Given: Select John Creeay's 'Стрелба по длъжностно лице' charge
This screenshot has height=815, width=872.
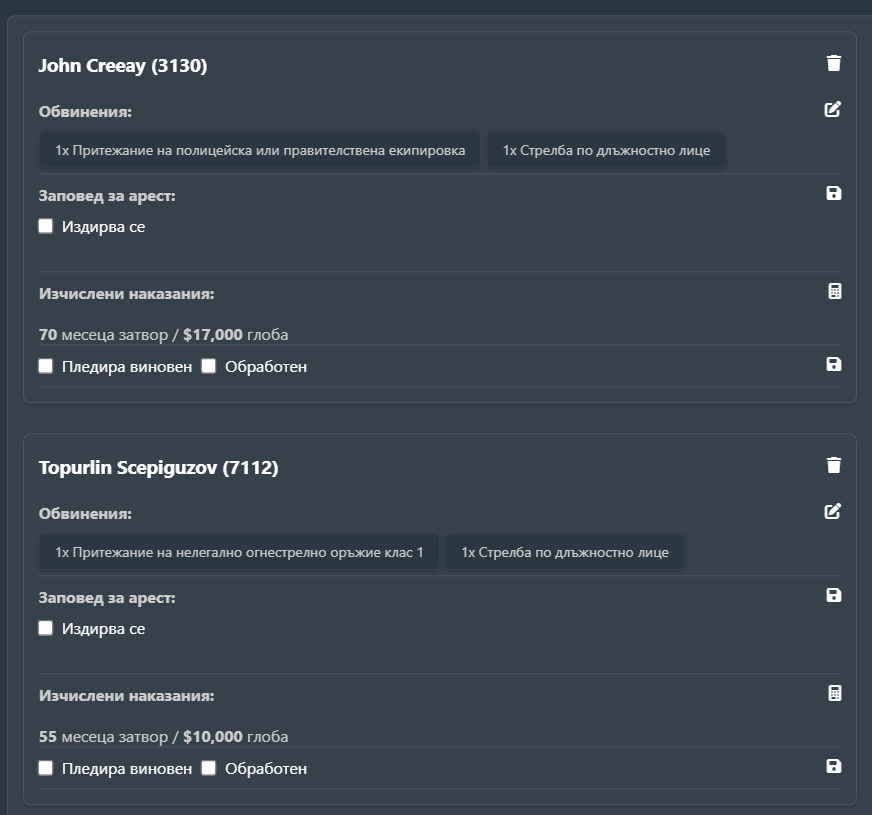Looking at the screenshot, I should pyautogui.click(x=606, y=151).
